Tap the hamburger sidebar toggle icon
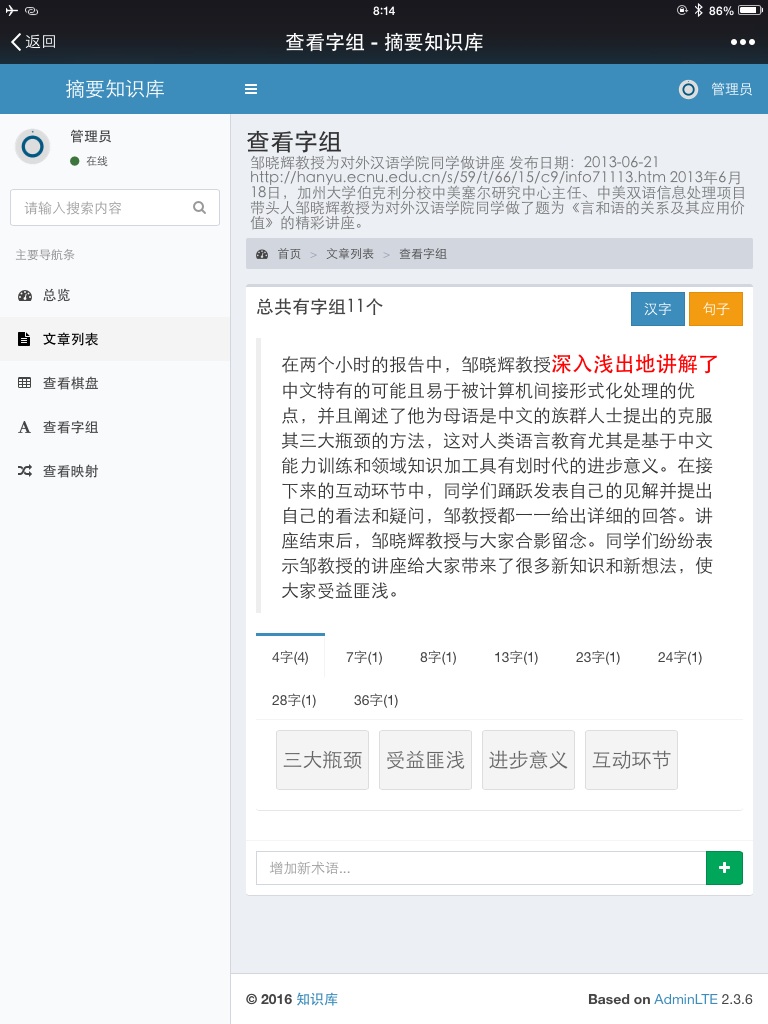Screen dimensions: 768x1024 (251, 89)
